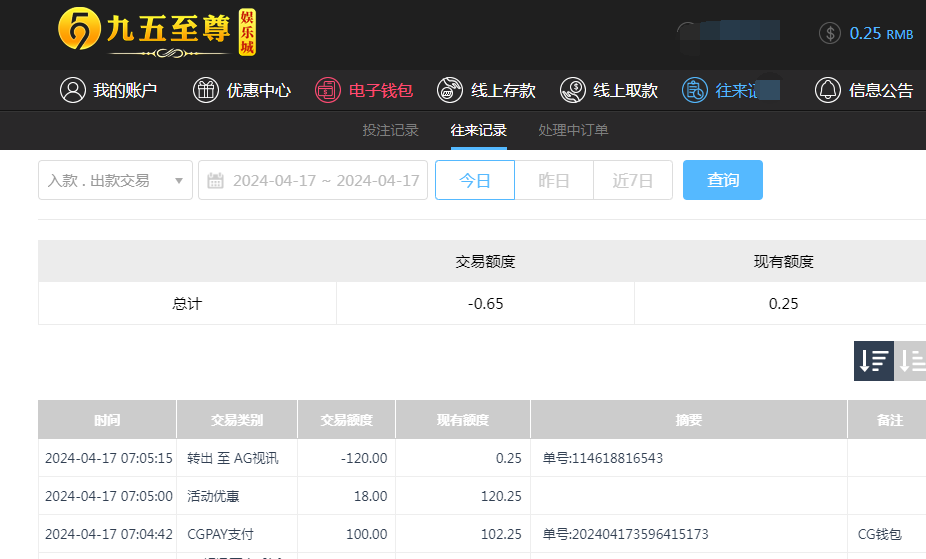Select the 电子钱包 wallet icon
The width and height of the screenshot is (926, 559).
[x=328, y=90]
